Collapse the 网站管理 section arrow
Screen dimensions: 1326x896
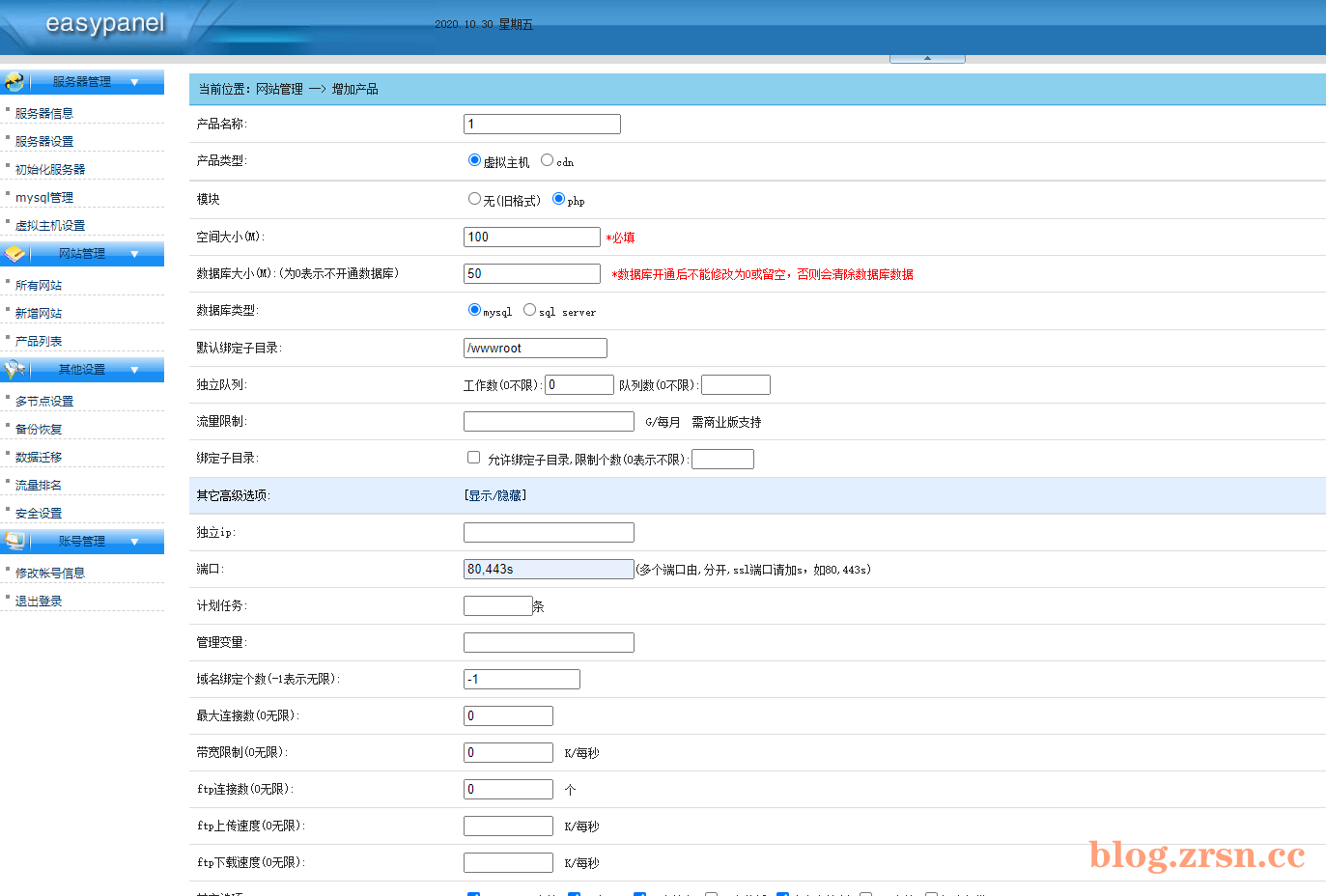tap(134, 254)
